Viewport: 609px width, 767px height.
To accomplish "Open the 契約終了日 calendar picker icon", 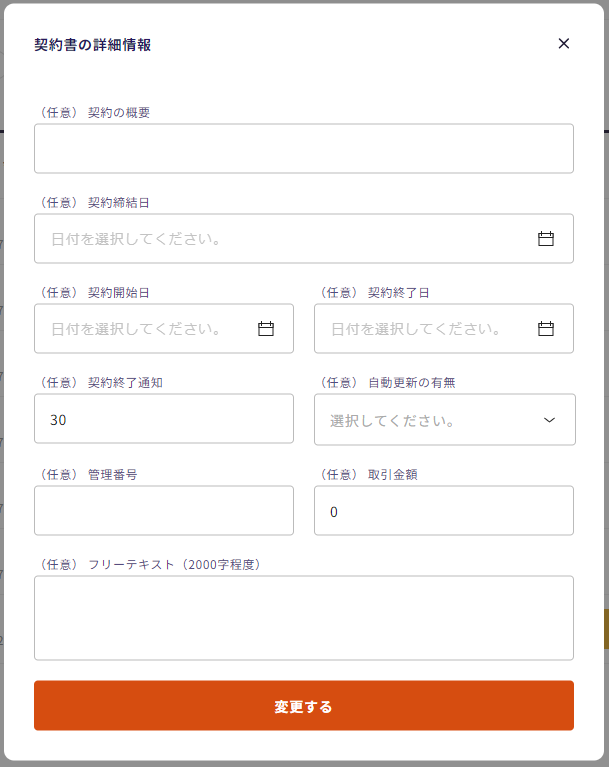I will point(546,329).
